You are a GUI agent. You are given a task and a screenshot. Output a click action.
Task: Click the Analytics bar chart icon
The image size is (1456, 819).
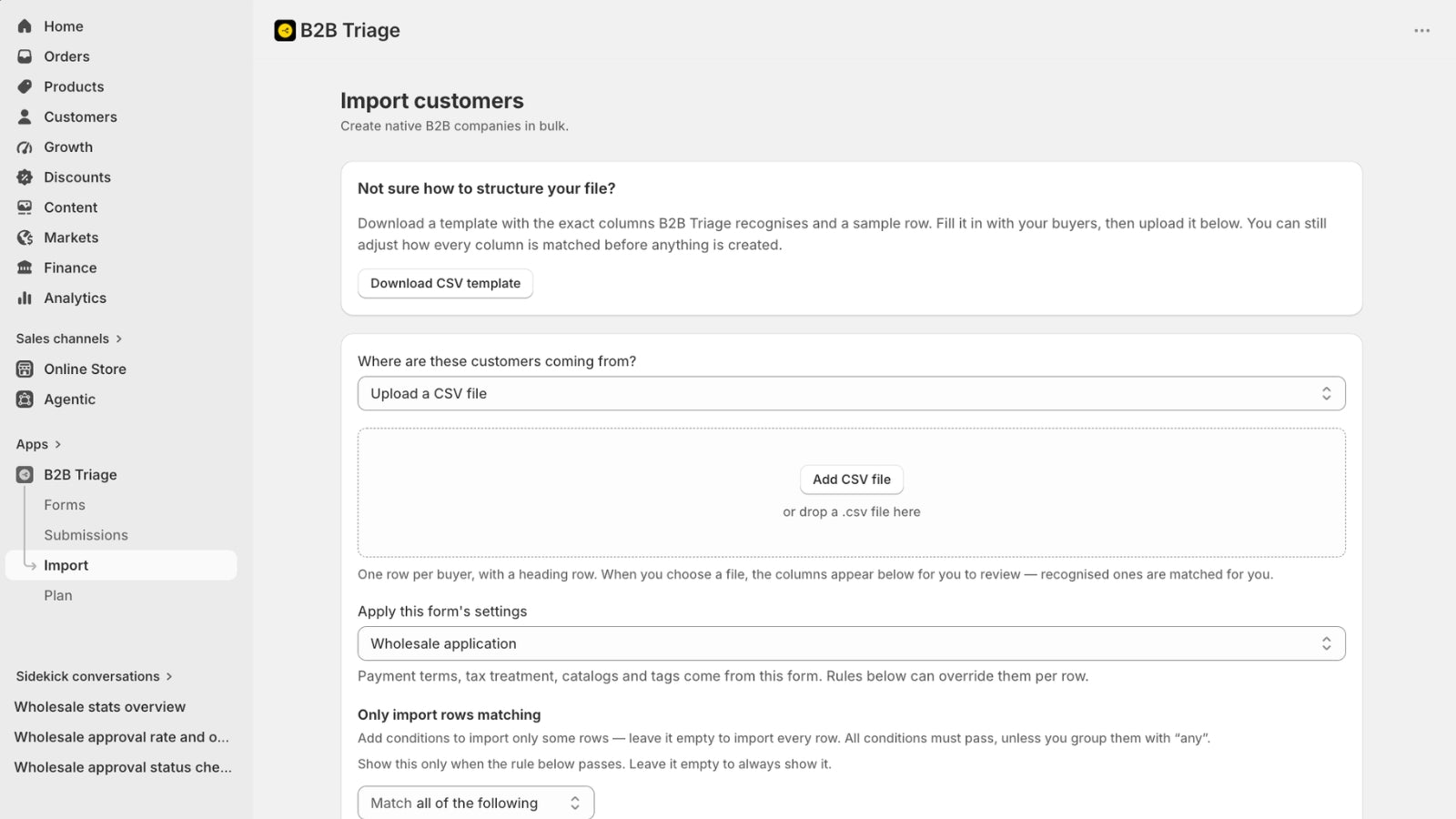click(25, 298)
